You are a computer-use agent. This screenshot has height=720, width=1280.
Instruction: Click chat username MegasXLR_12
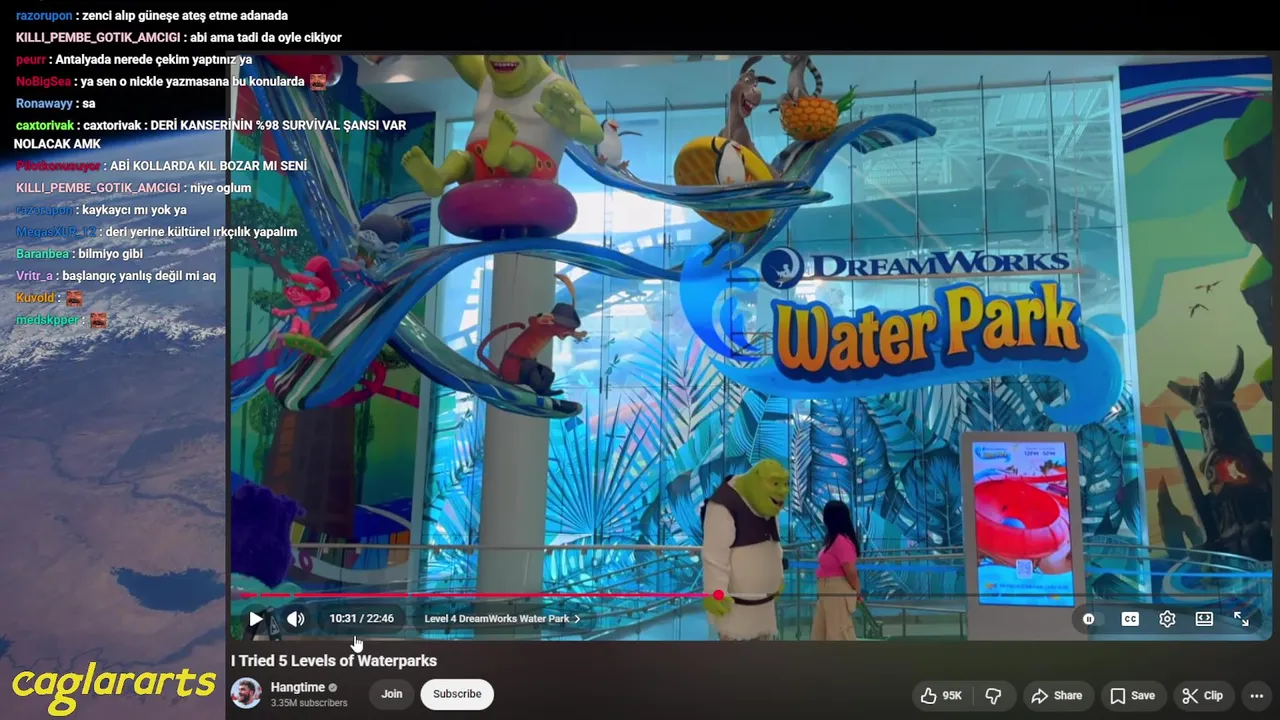click(x=56, y=232)
